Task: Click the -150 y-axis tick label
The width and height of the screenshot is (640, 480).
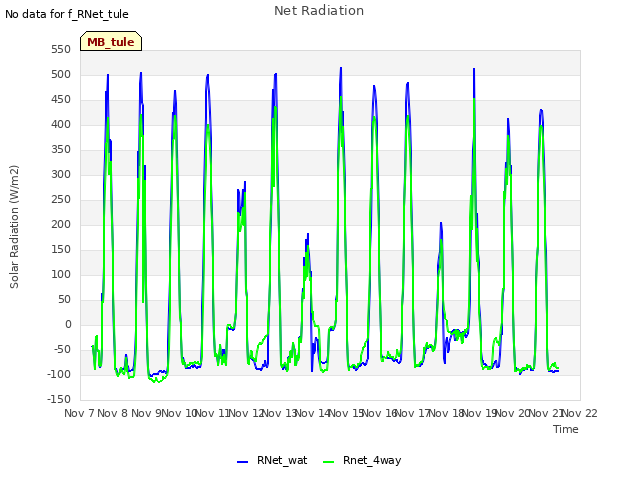Action: pos(59,399)
